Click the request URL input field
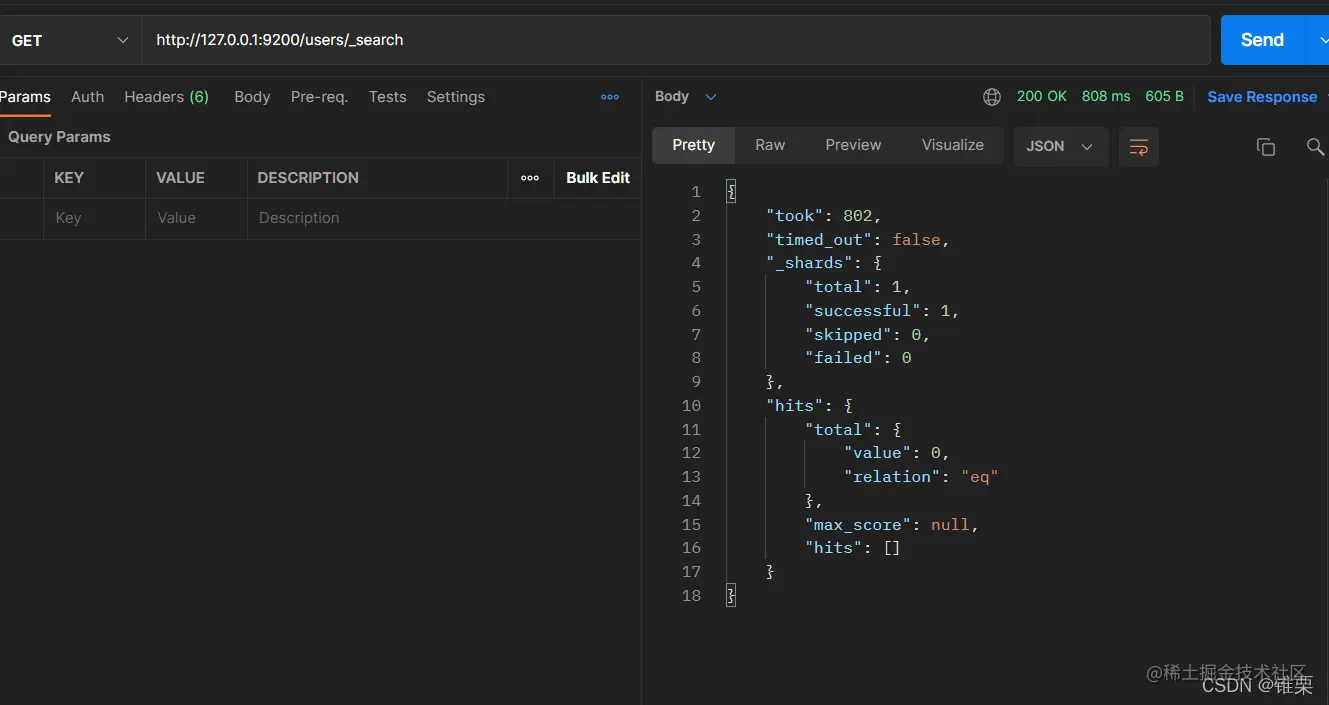 [x=676, y=40]
